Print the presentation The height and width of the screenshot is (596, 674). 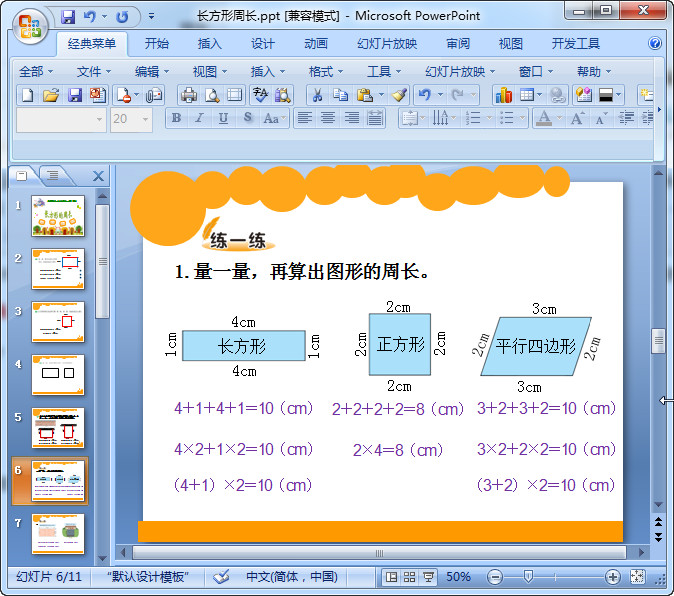pyautogui.click(x=189, y=95)
